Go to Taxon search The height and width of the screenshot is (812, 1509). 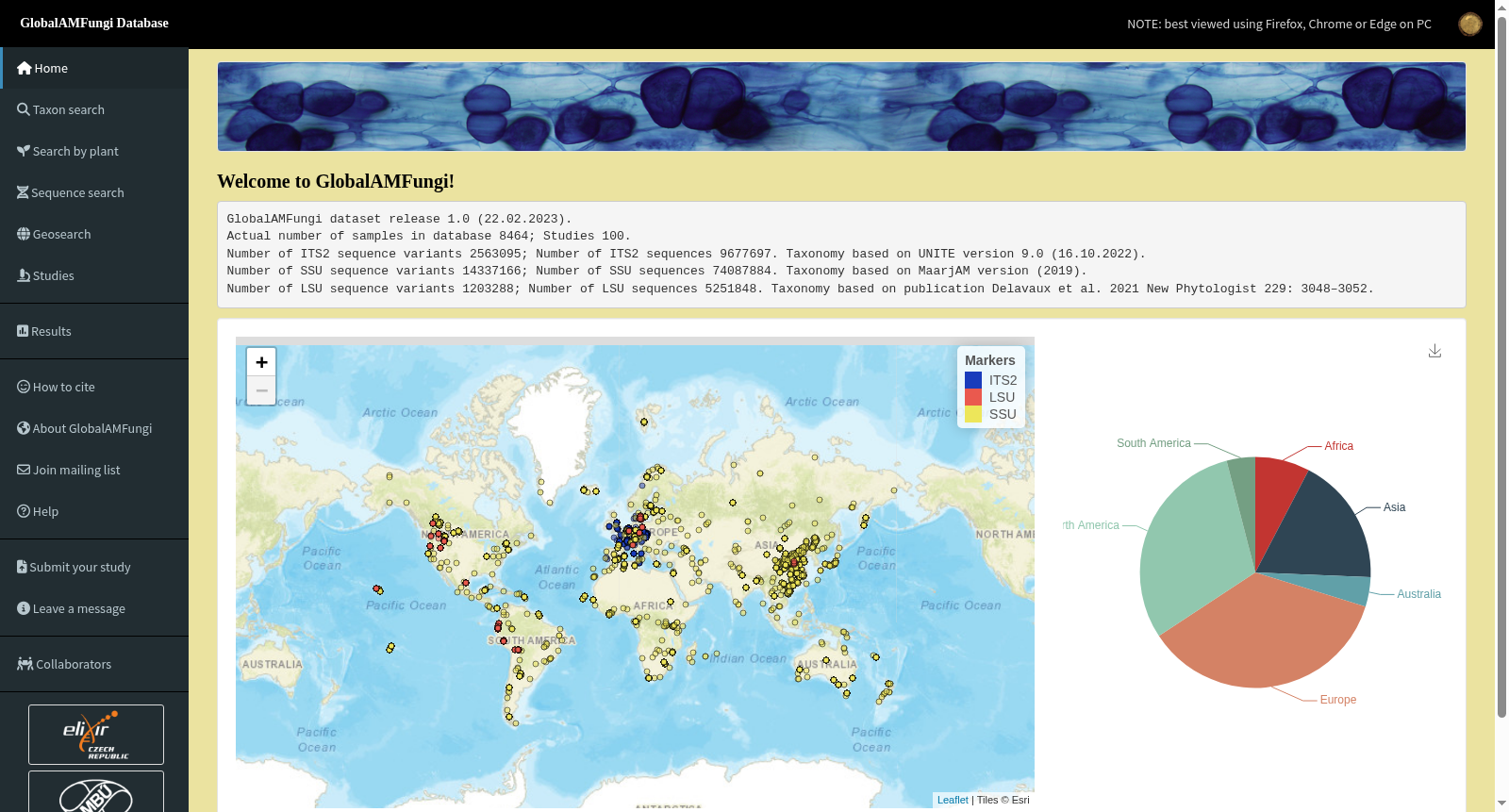click(x=94, y=109)
